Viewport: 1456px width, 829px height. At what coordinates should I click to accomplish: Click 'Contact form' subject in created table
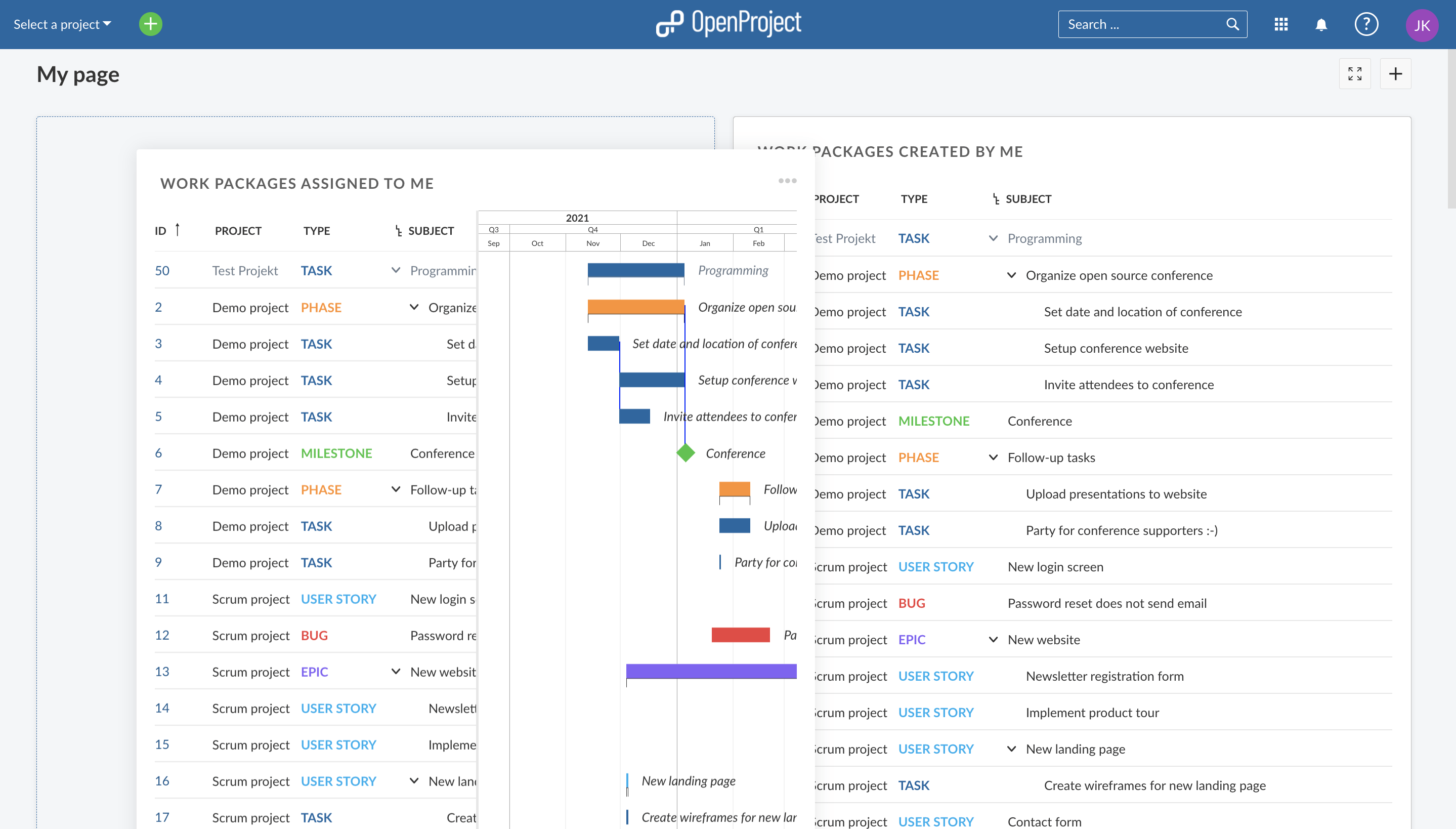pos(1044,821)
